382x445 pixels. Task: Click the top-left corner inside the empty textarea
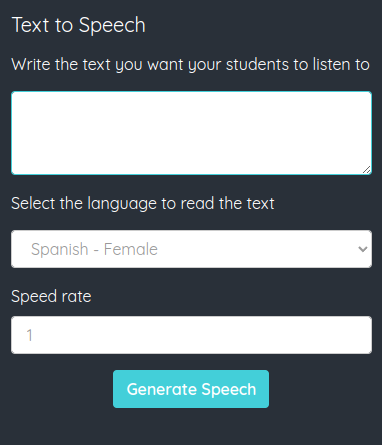(20, 99)
